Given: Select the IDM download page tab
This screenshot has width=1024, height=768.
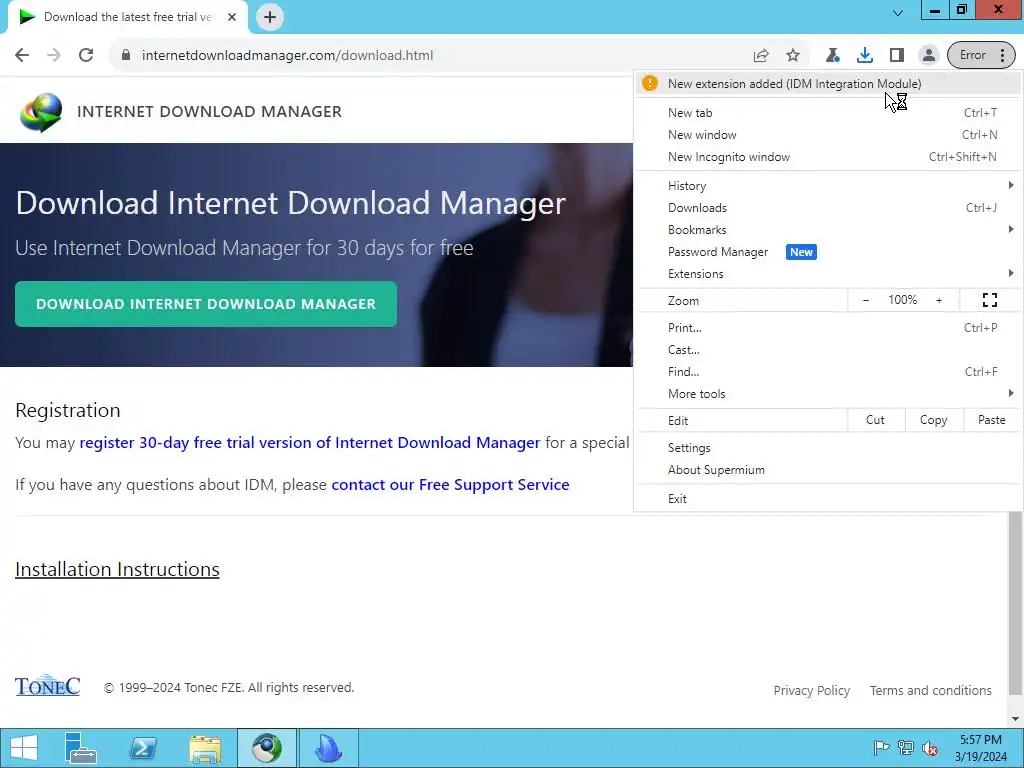Looking at the screenshot, I should click(x=127, y=17).
